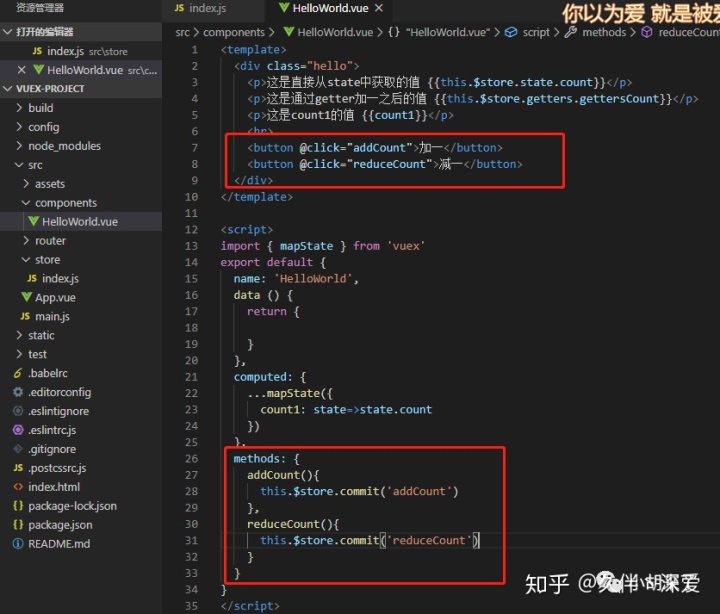The height and width of the screenshot is (614, 720).
Task: Open the .postcssrc.js file
Action: pos(81,468)
